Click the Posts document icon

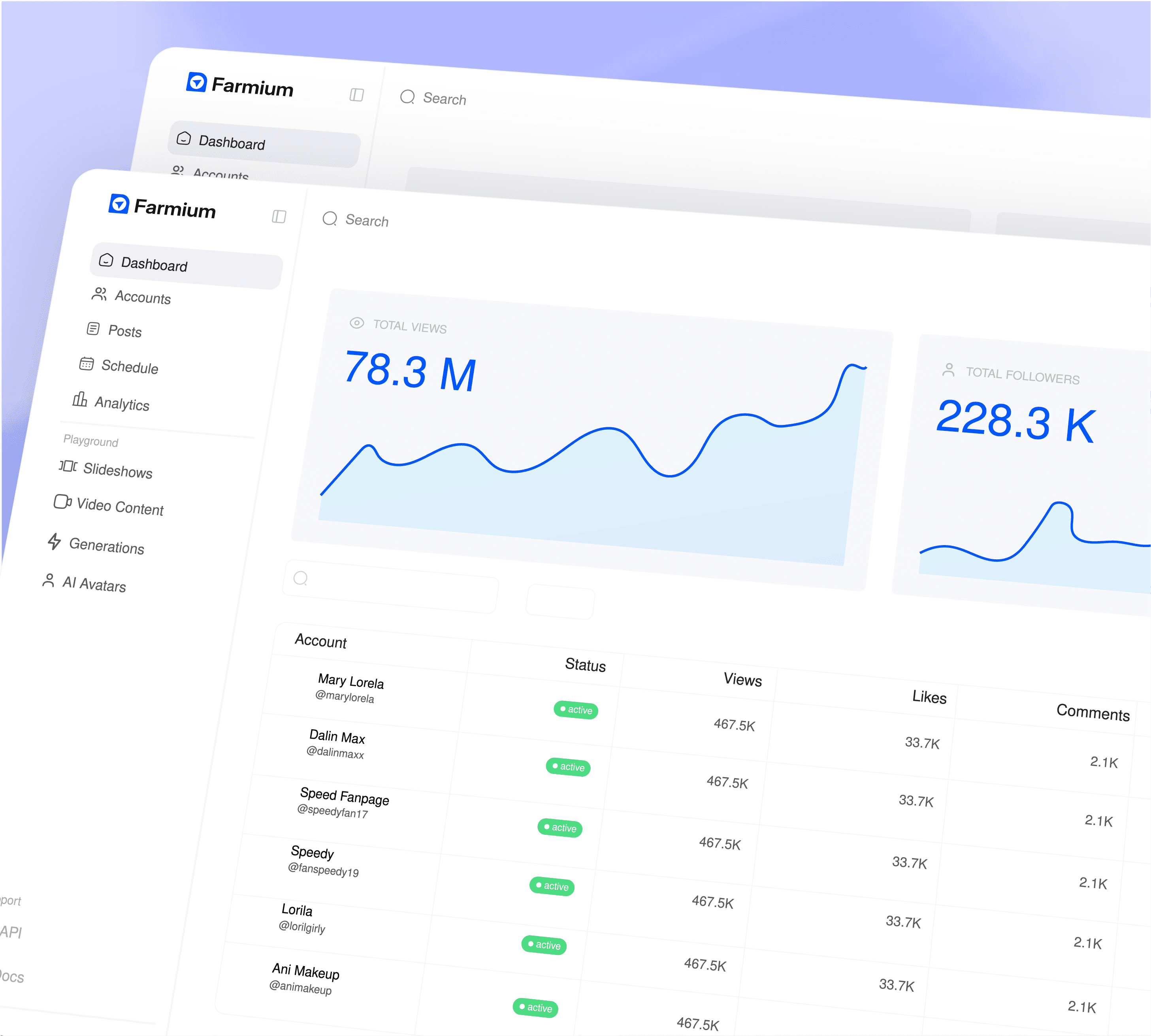(93, 328)
